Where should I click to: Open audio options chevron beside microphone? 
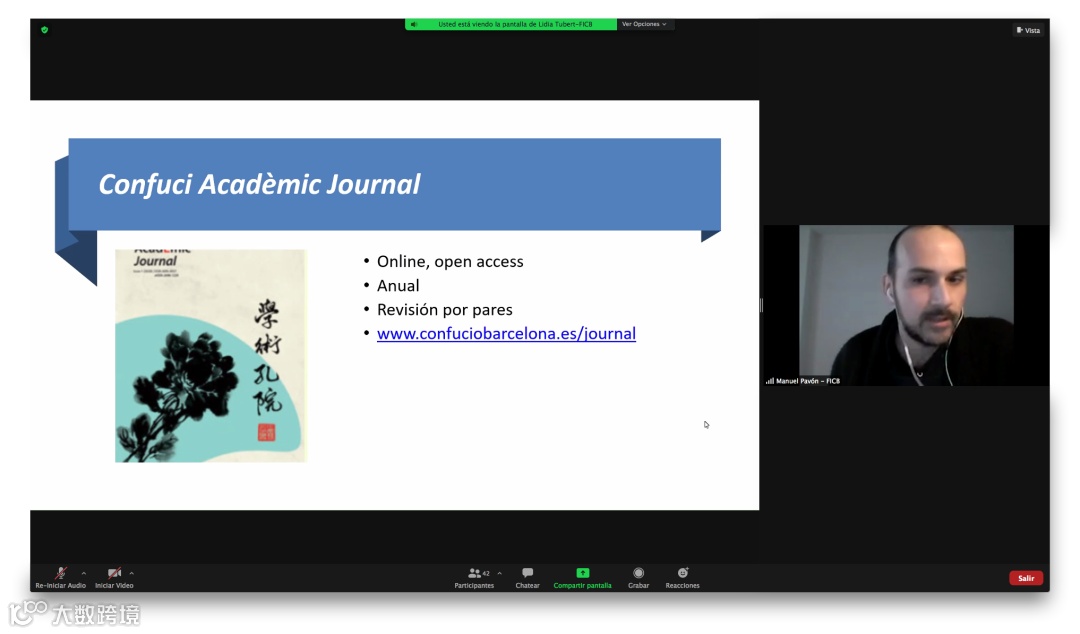[84, 573]
